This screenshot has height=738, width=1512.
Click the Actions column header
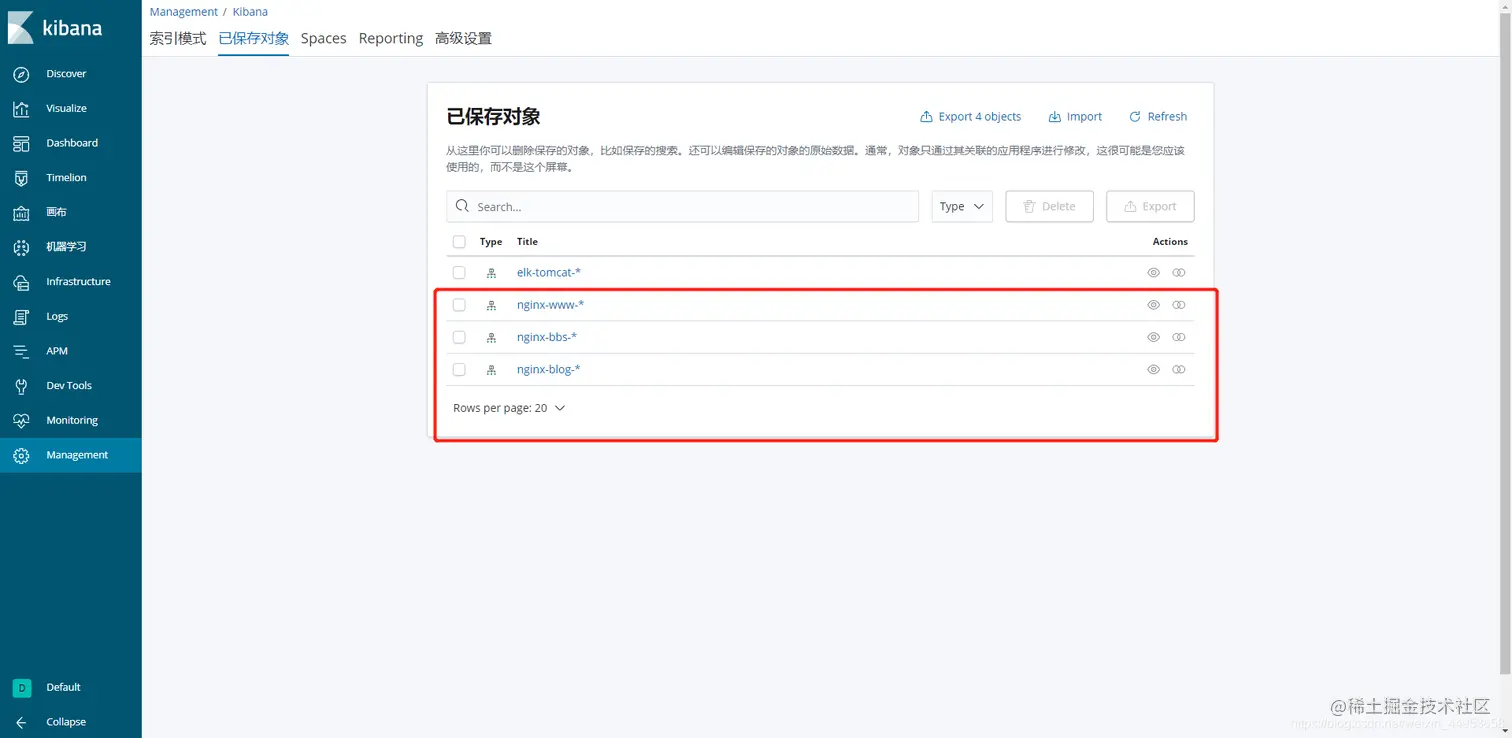(x=1170, y=242)
